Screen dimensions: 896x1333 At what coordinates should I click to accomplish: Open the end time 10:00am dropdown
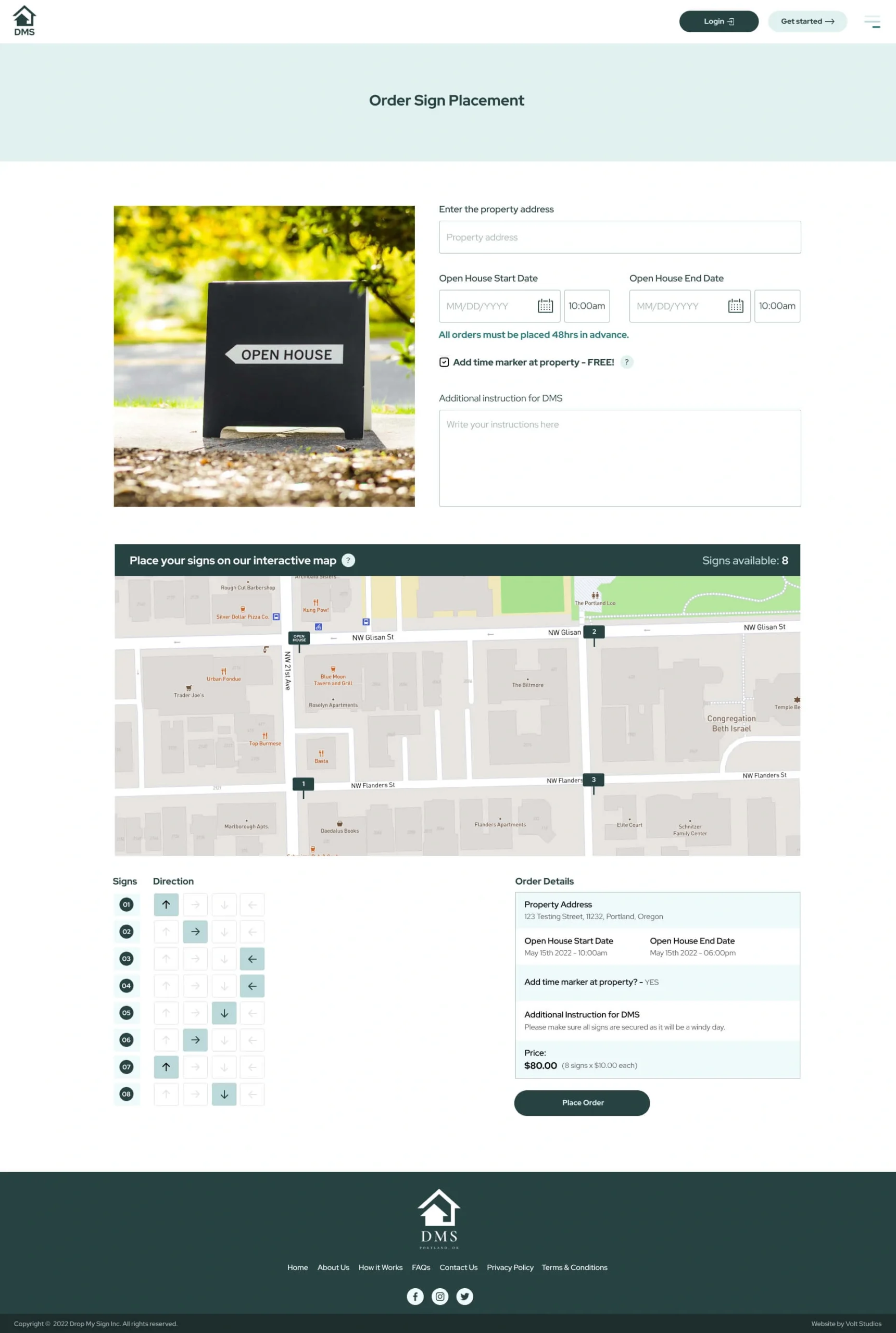[x=777, y=306]
